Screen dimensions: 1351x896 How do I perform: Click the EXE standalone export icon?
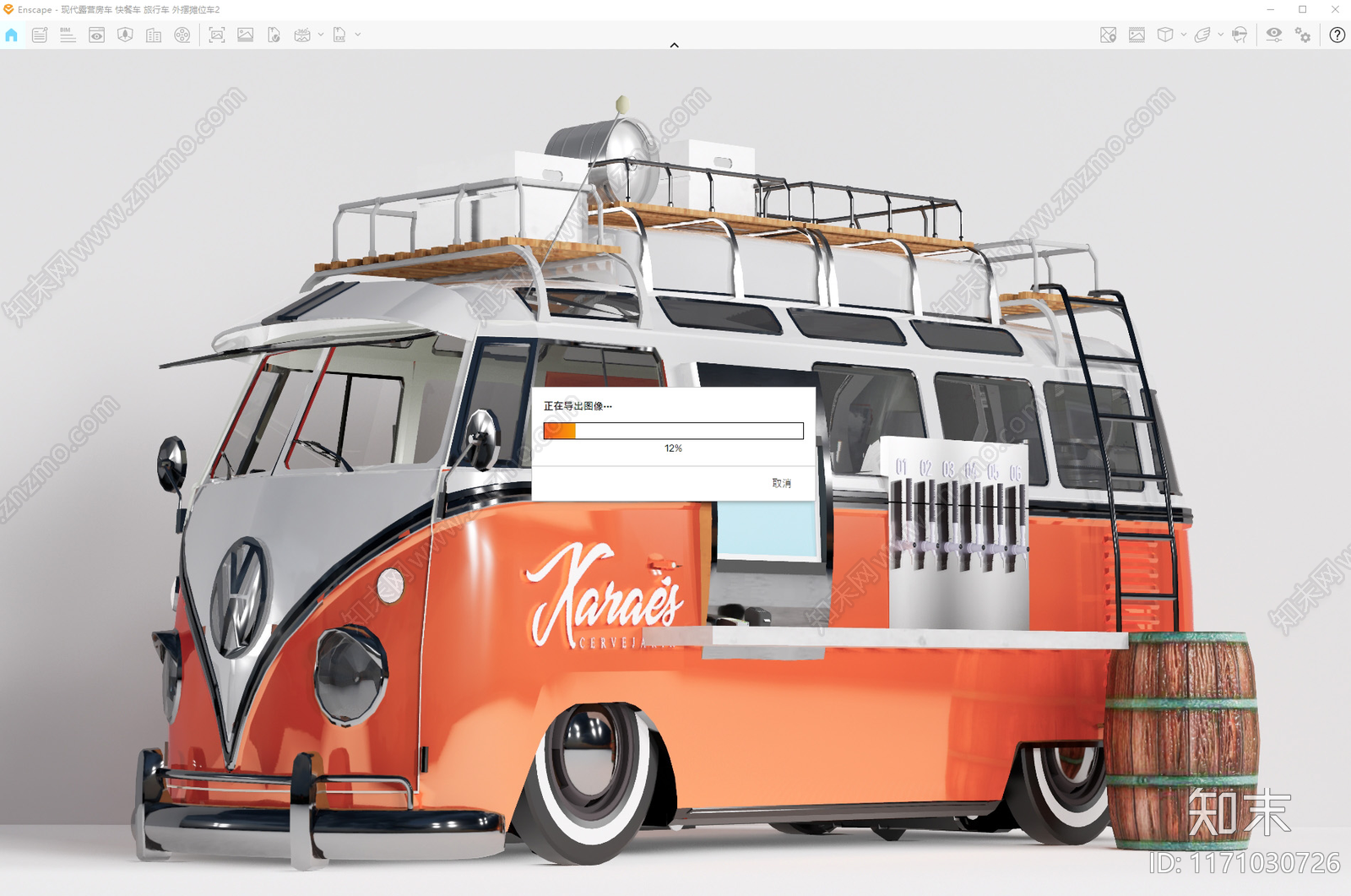point(339,35)
